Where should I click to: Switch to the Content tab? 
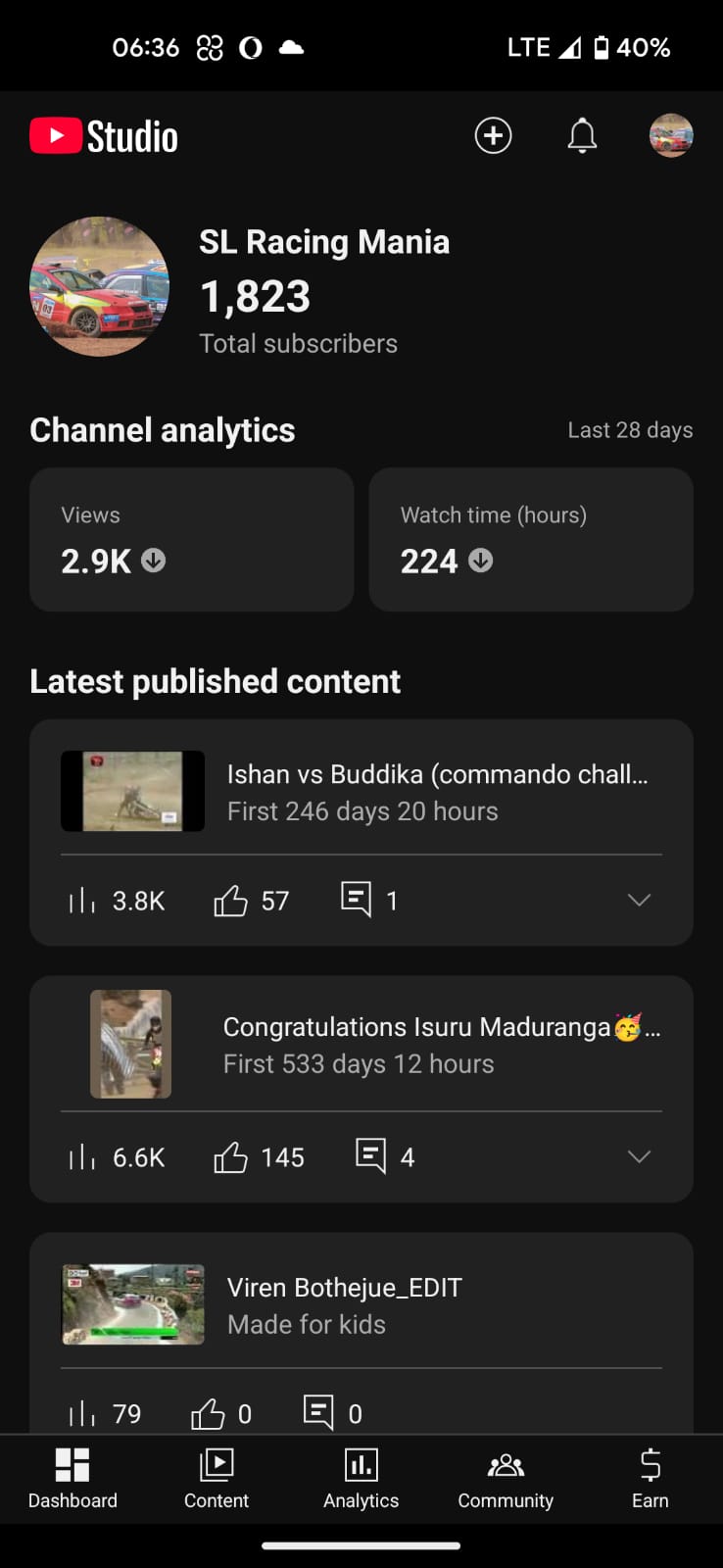tap(217, 1478)
